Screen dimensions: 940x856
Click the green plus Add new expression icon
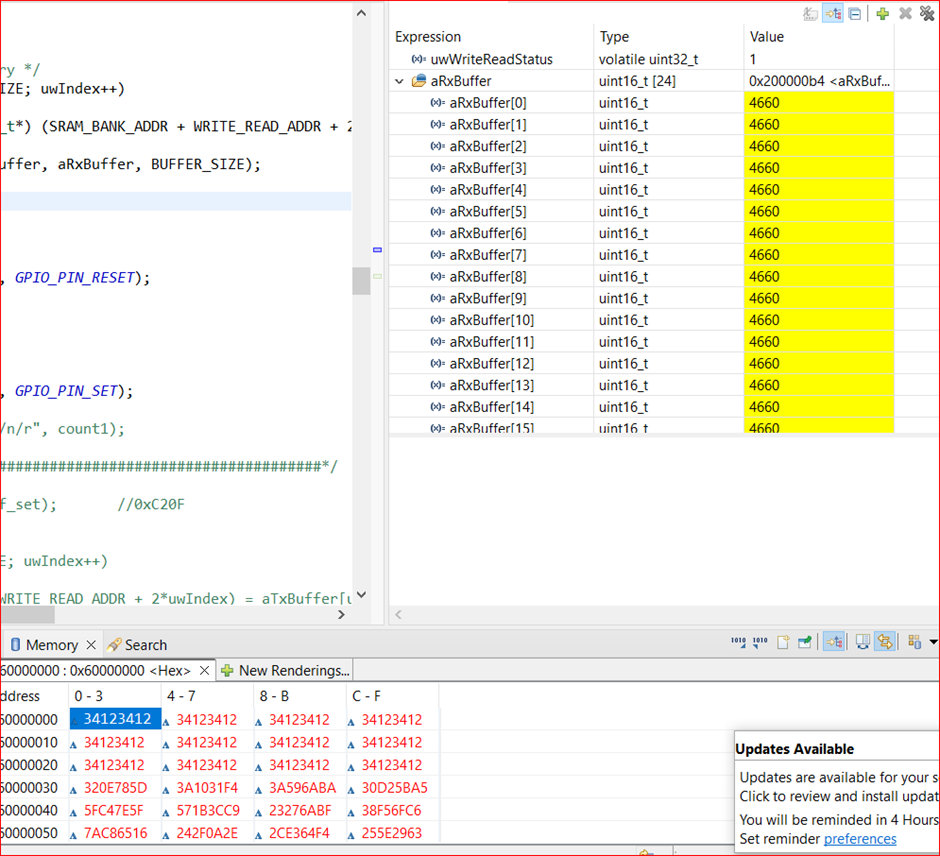tap(882, 13)
